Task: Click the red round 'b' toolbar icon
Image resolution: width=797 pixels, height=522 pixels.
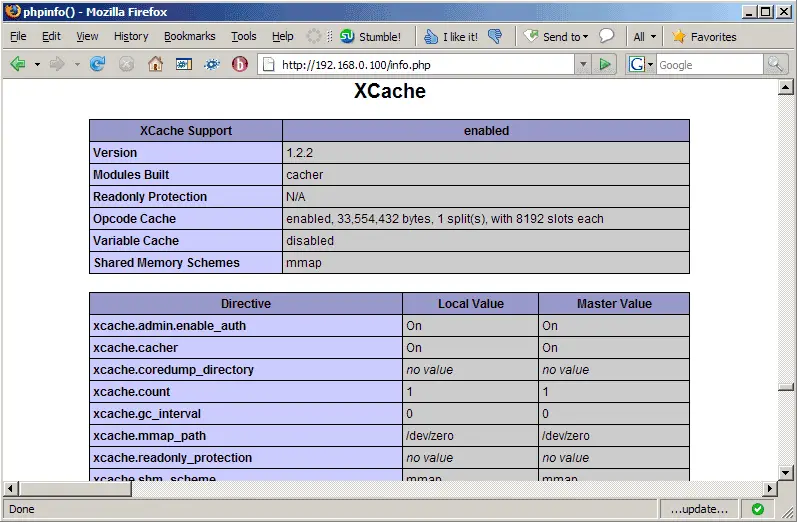Action: (x=240, y=64)
